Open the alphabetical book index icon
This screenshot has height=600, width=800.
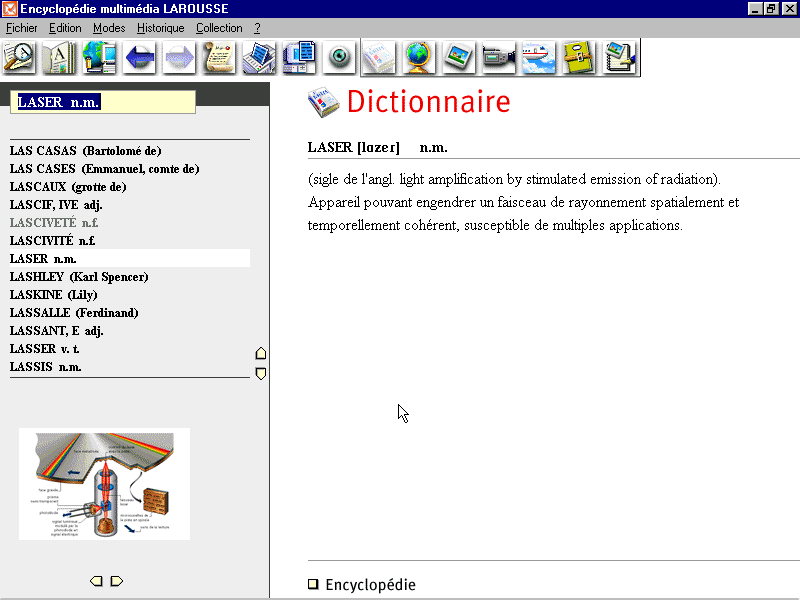click(x=59, y=57)
